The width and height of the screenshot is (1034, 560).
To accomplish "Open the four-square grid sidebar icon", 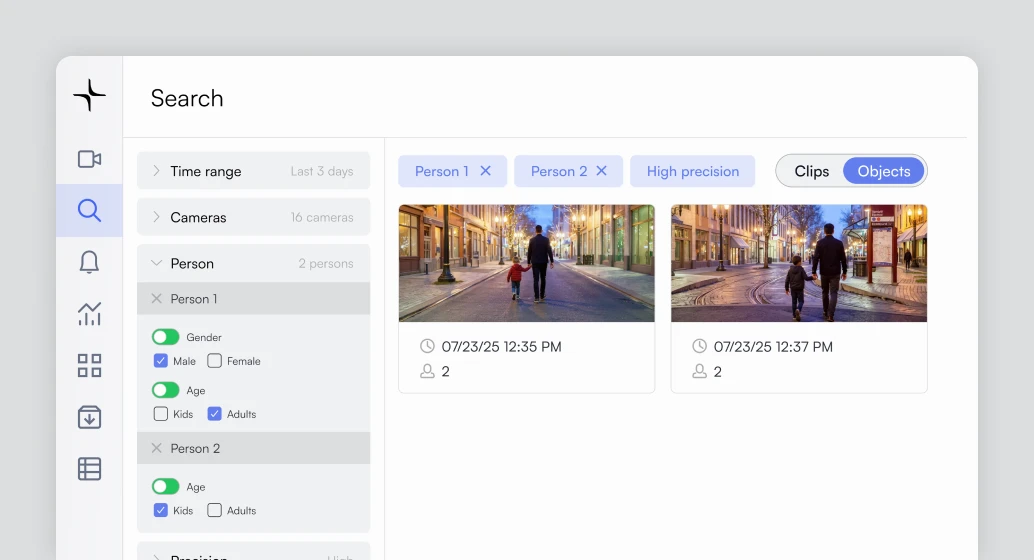I will tap(89, 365).
